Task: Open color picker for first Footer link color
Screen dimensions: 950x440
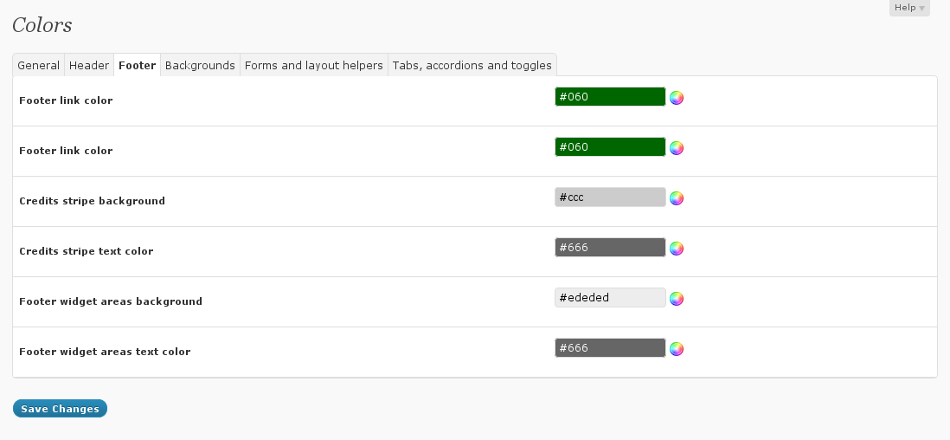Action: pyautogui.click(x=677, y=98)
